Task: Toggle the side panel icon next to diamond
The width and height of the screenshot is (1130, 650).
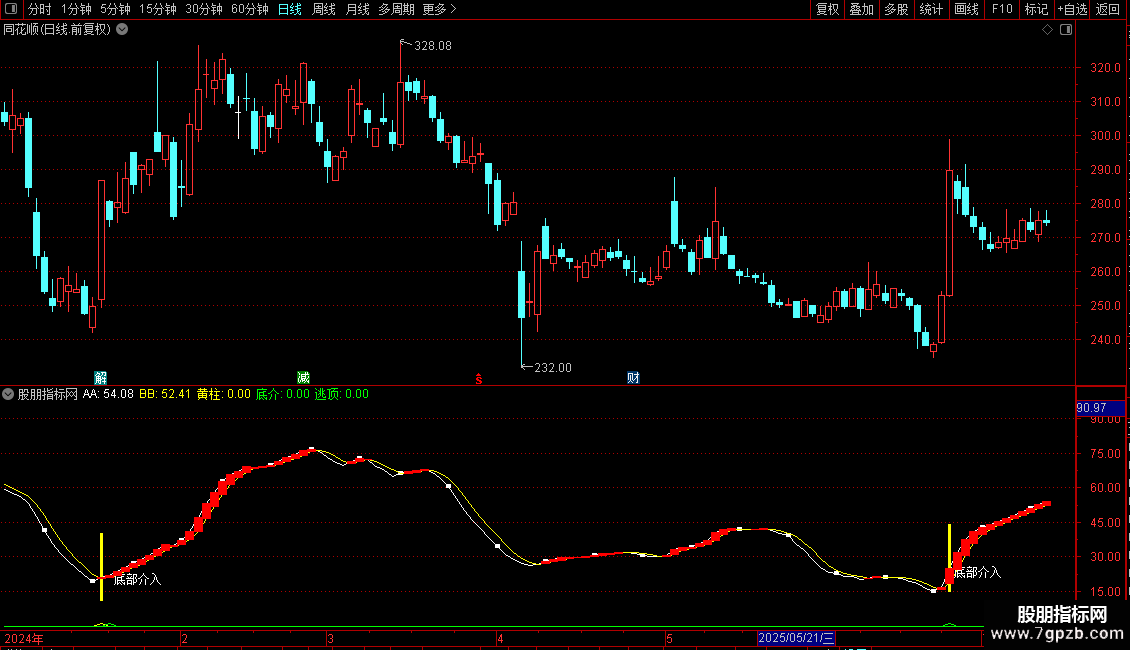Action: [x=1066, y=30]
